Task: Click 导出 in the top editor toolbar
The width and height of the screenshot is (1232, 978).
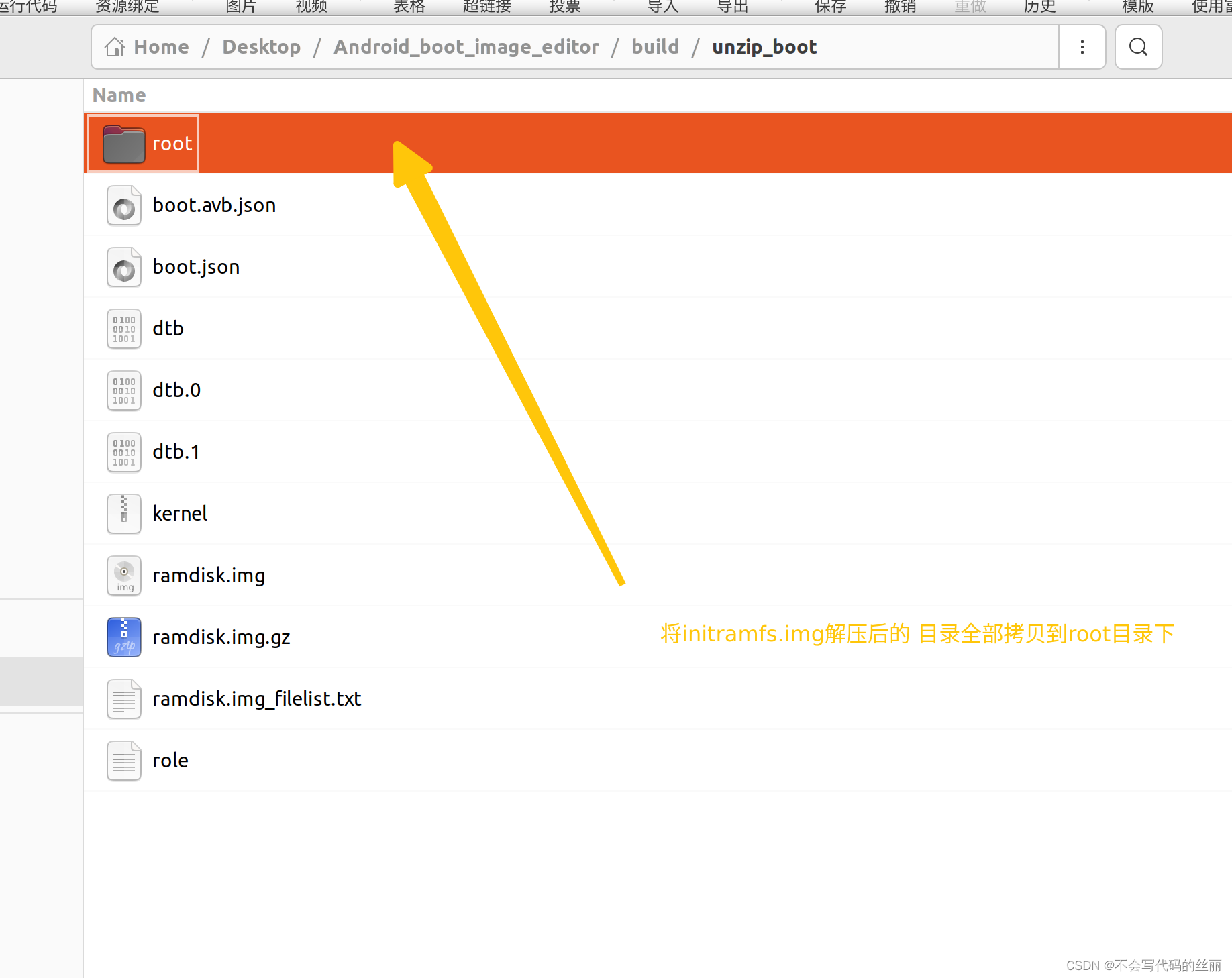Action: [x=733, y=7]
